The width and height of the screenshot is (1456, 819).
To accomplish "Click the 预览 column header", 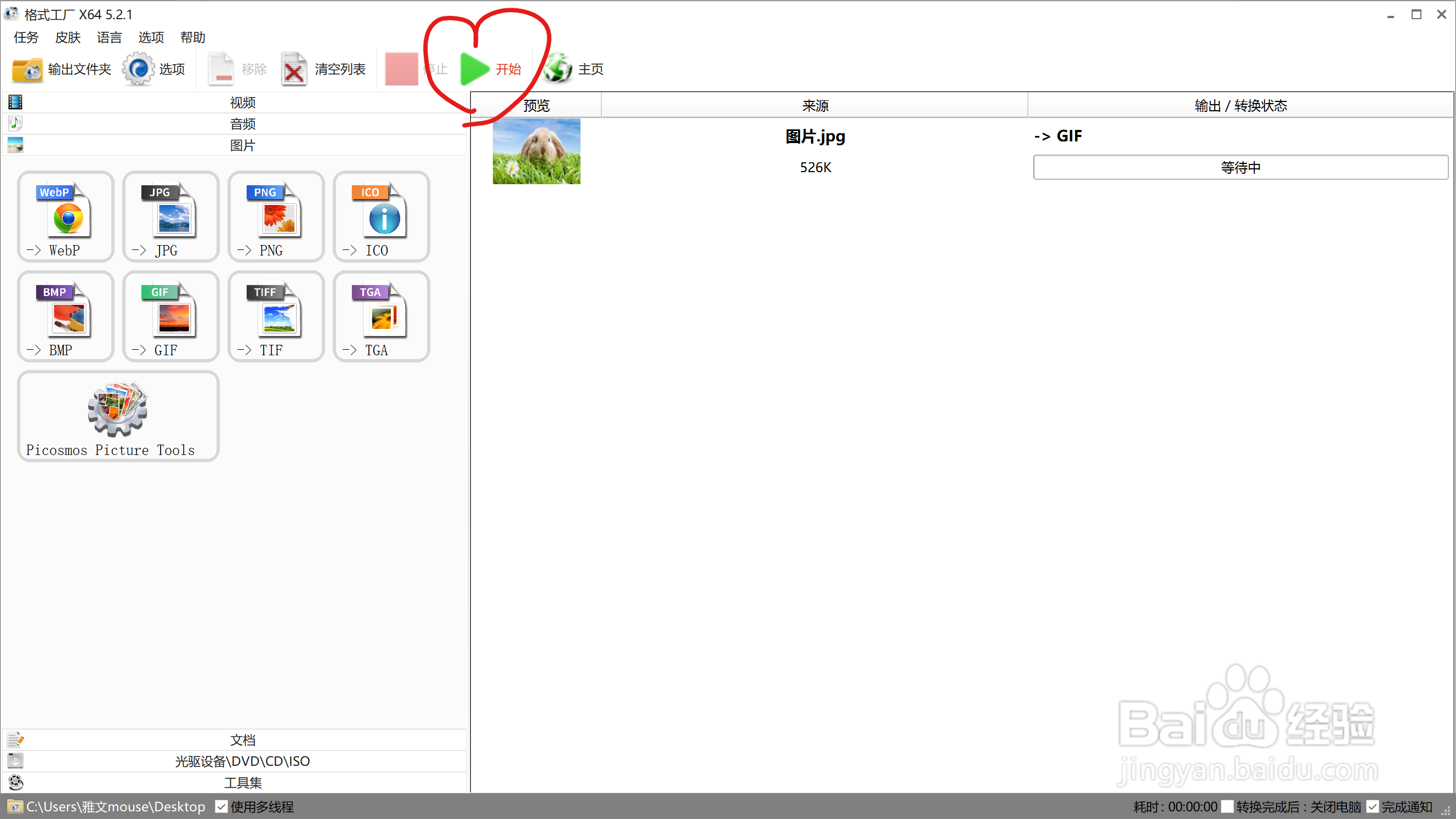I will pyautogui.click(x=536, y=105).
